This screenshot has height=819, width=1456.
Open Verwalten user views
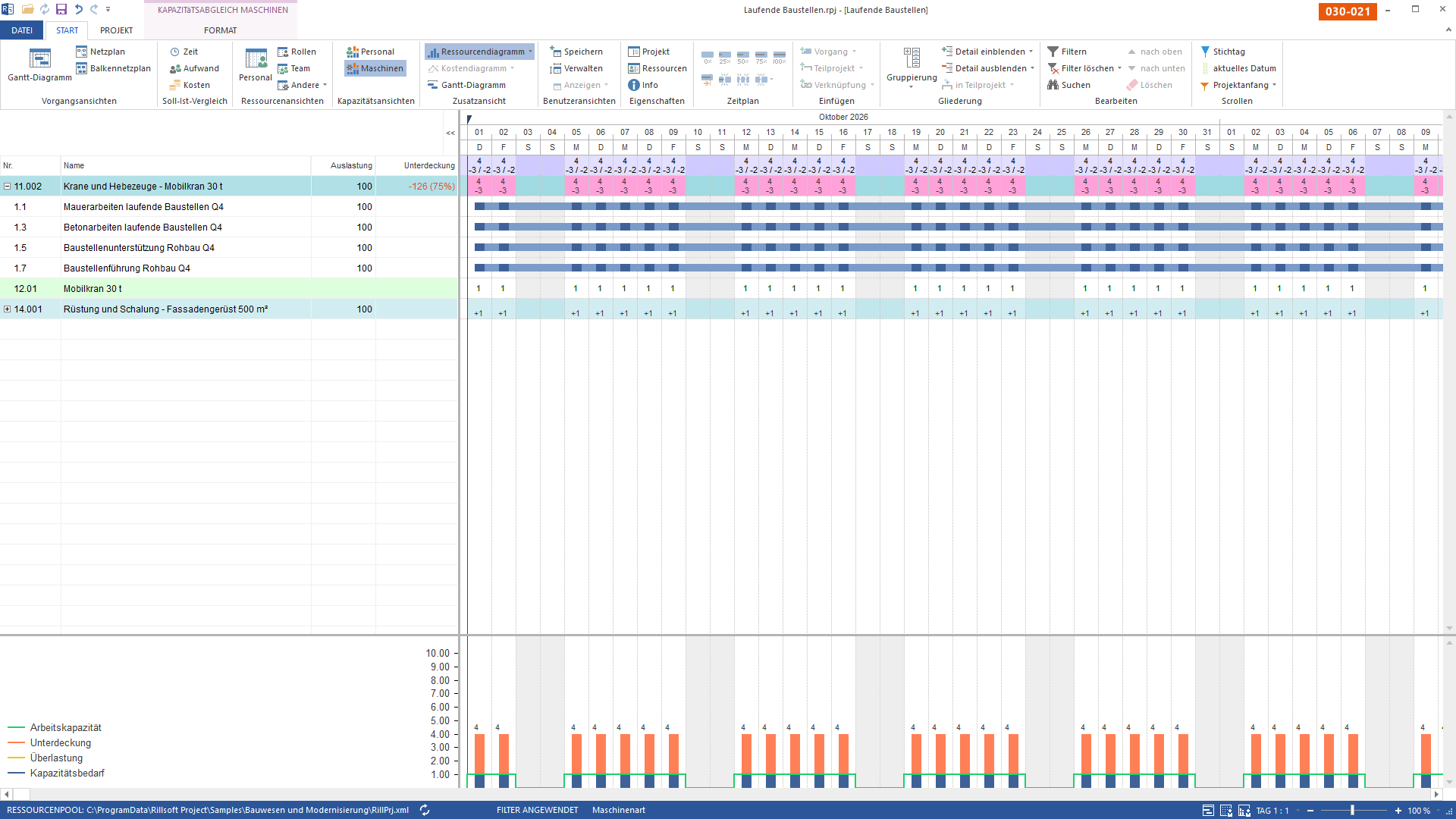click(x=576, y=68)
